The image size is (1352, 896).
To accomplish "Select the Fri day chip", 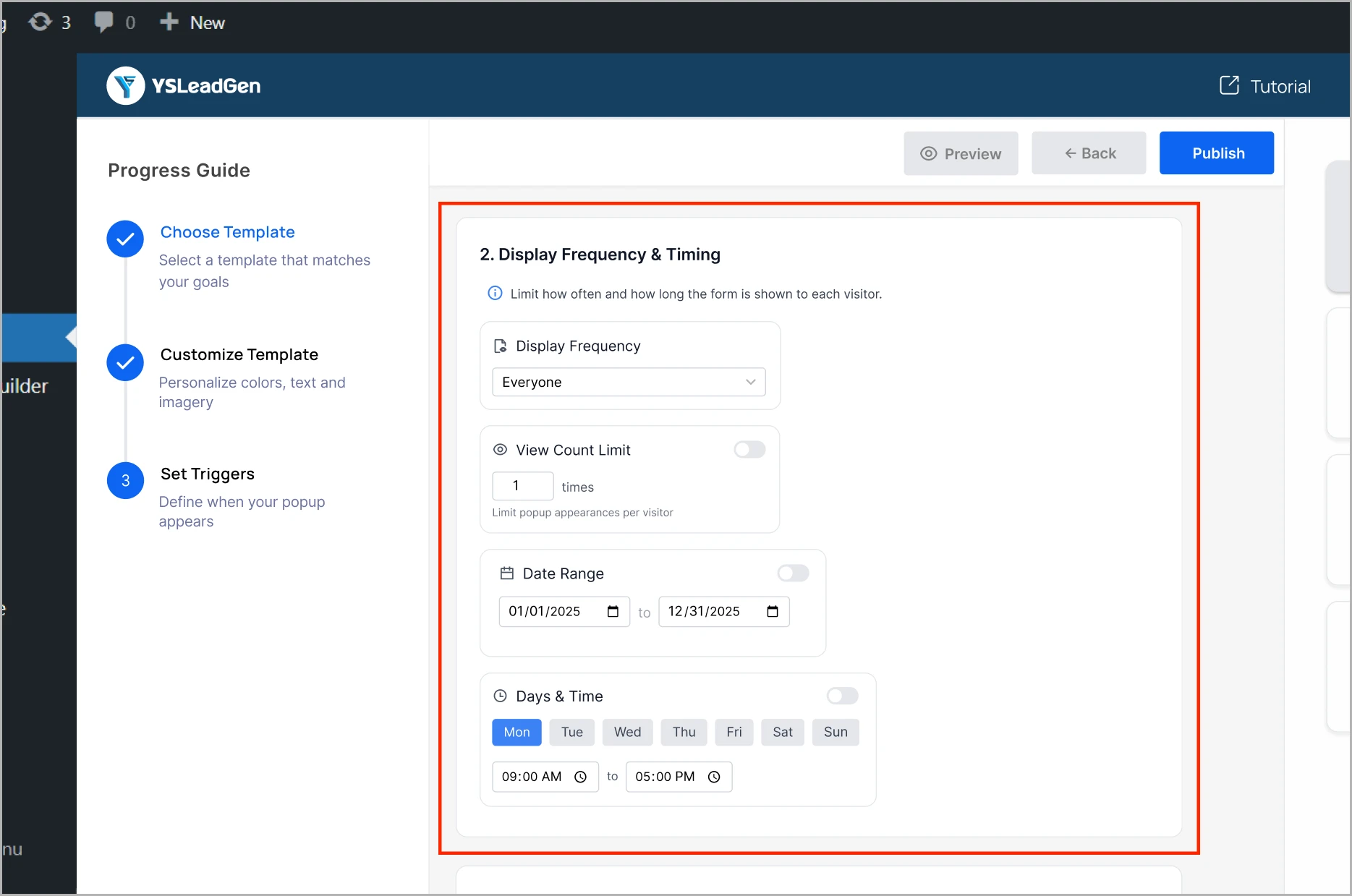I will pyautogui.click(x=734, y=732).
